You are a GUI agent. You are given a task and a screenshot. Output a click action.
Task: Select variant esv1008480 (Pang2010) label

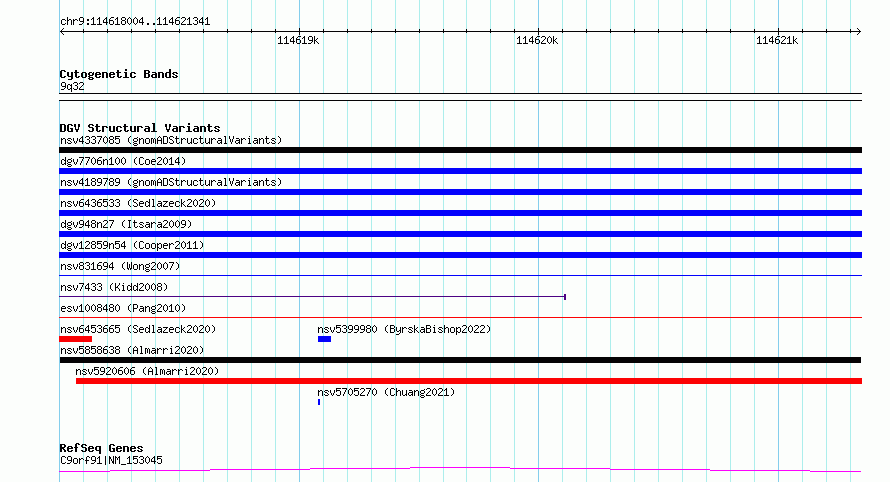[x=123, y=308]
